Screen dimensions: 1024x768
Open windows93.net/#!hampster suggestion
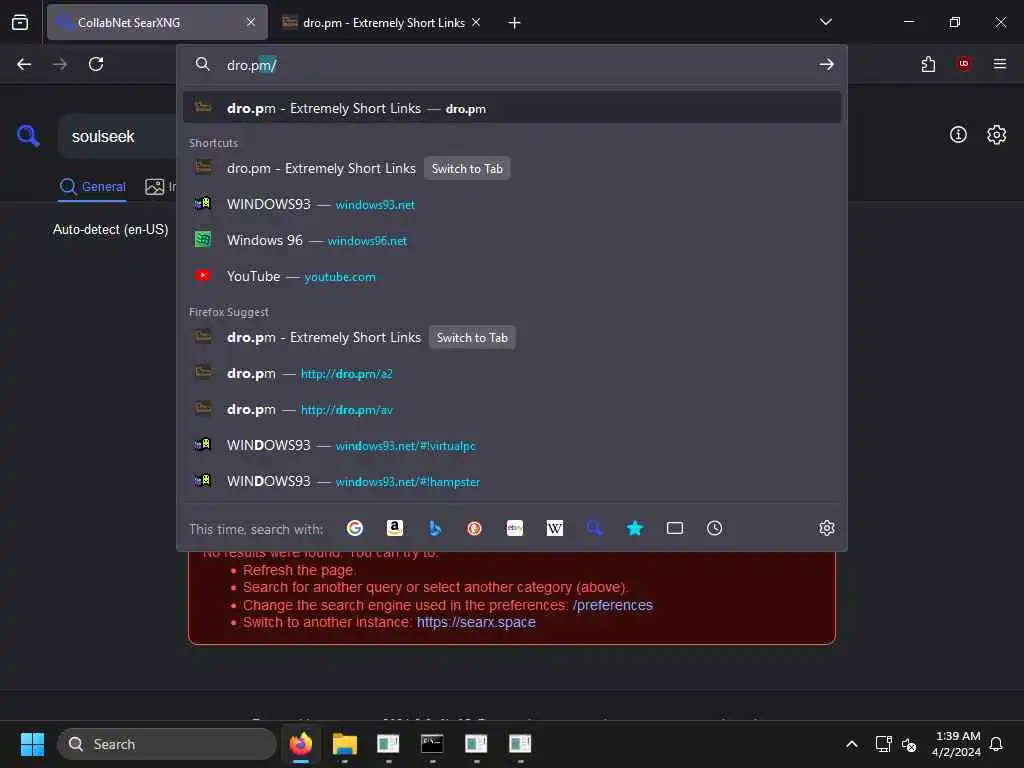pyautogui.click(x=511, y=481)
